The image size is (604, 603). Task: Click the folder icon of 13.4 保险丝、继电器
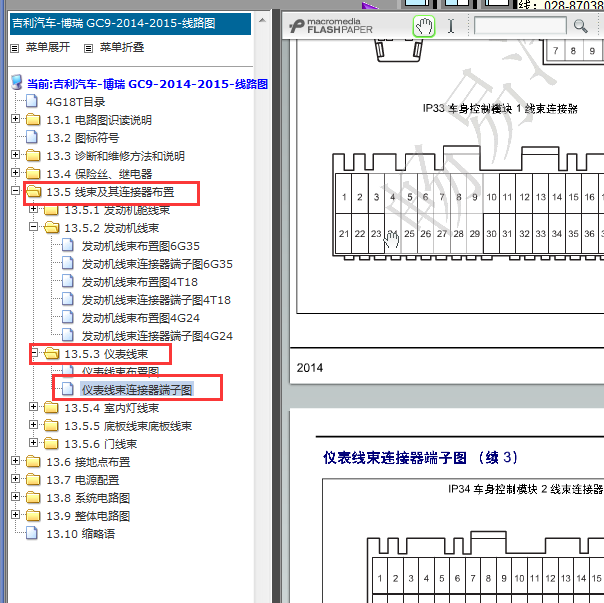point(33,173)
